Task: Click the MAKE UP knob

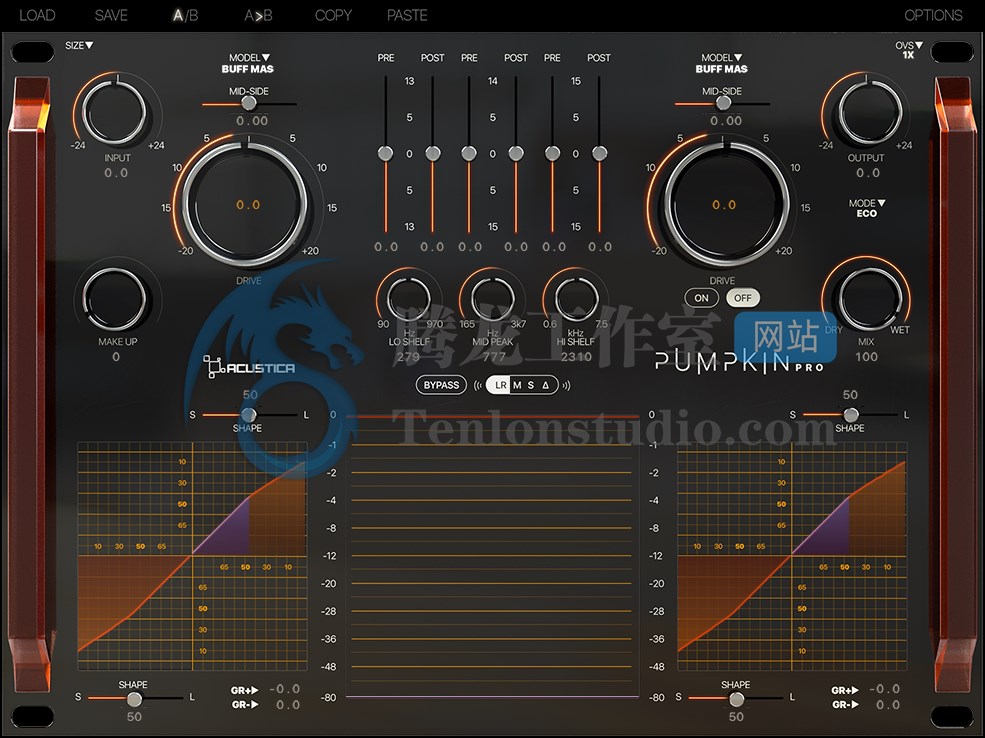Action: [x=116, y=300]
